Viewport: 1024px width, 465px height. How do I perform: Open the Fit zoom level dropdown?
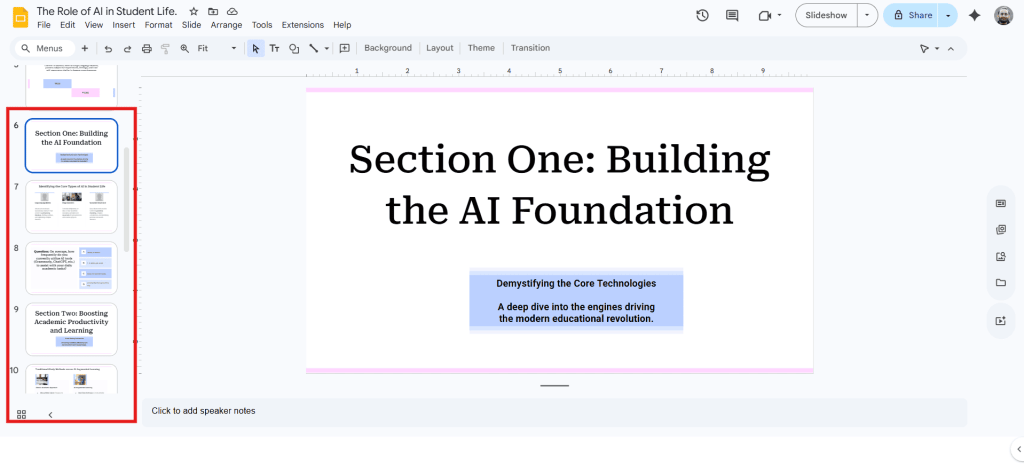click(217, 48)
